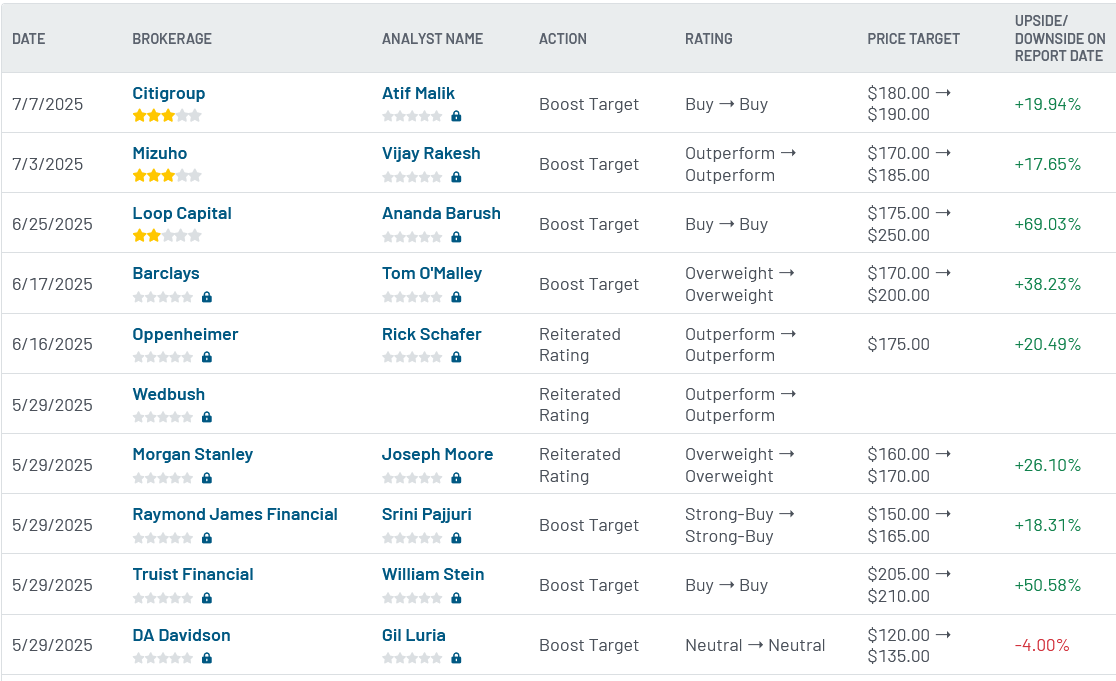Click the +69.03% upside value for Loop Capital
This screenshot has width=1116, height=681.
click(1049, 224)
